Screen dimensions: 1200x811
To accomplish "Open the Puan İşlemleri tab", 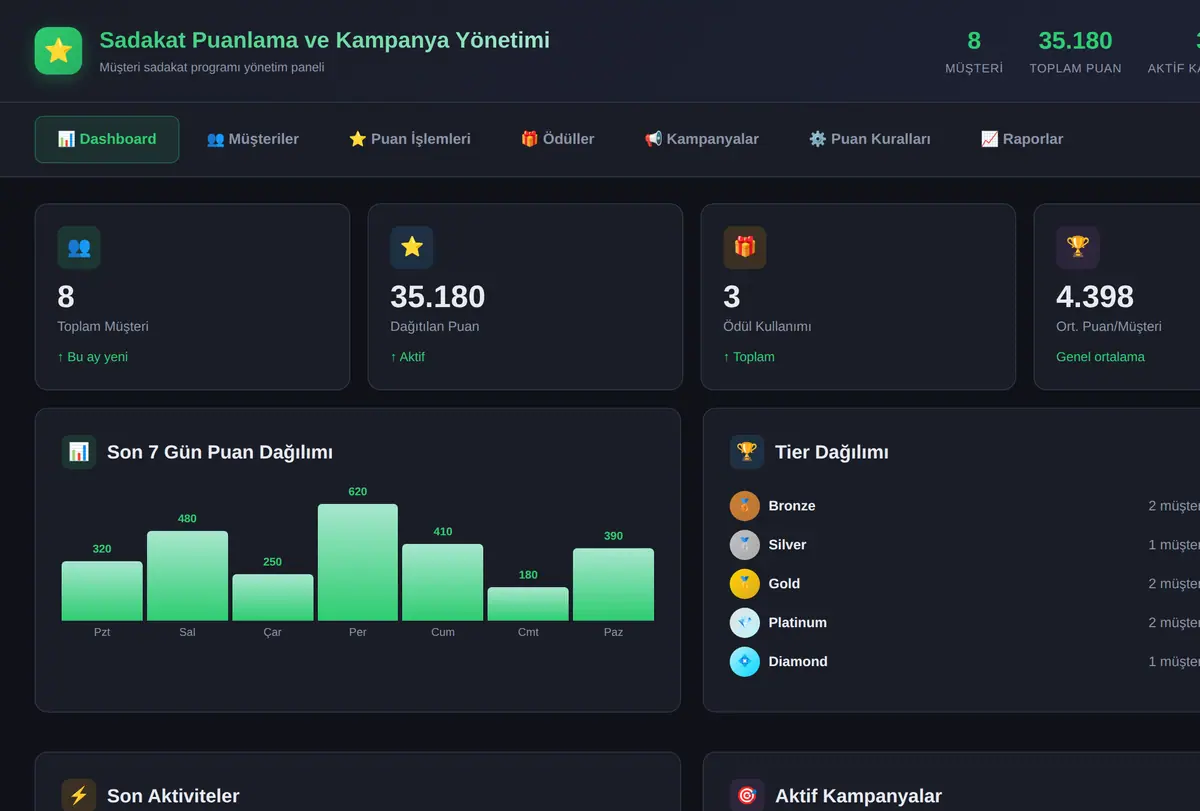I will click(410, 139).
